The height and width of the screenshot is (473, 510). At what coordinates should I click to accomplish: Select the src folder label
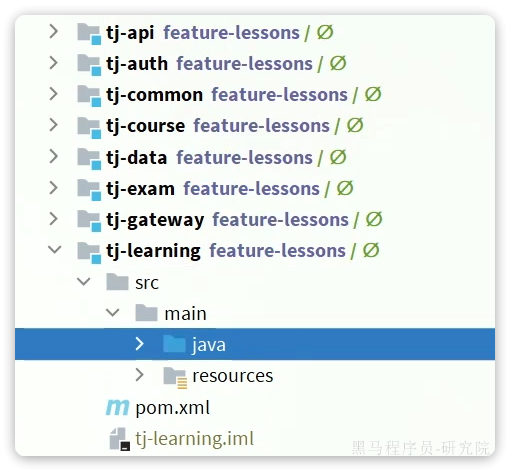(x=147, y=283)
